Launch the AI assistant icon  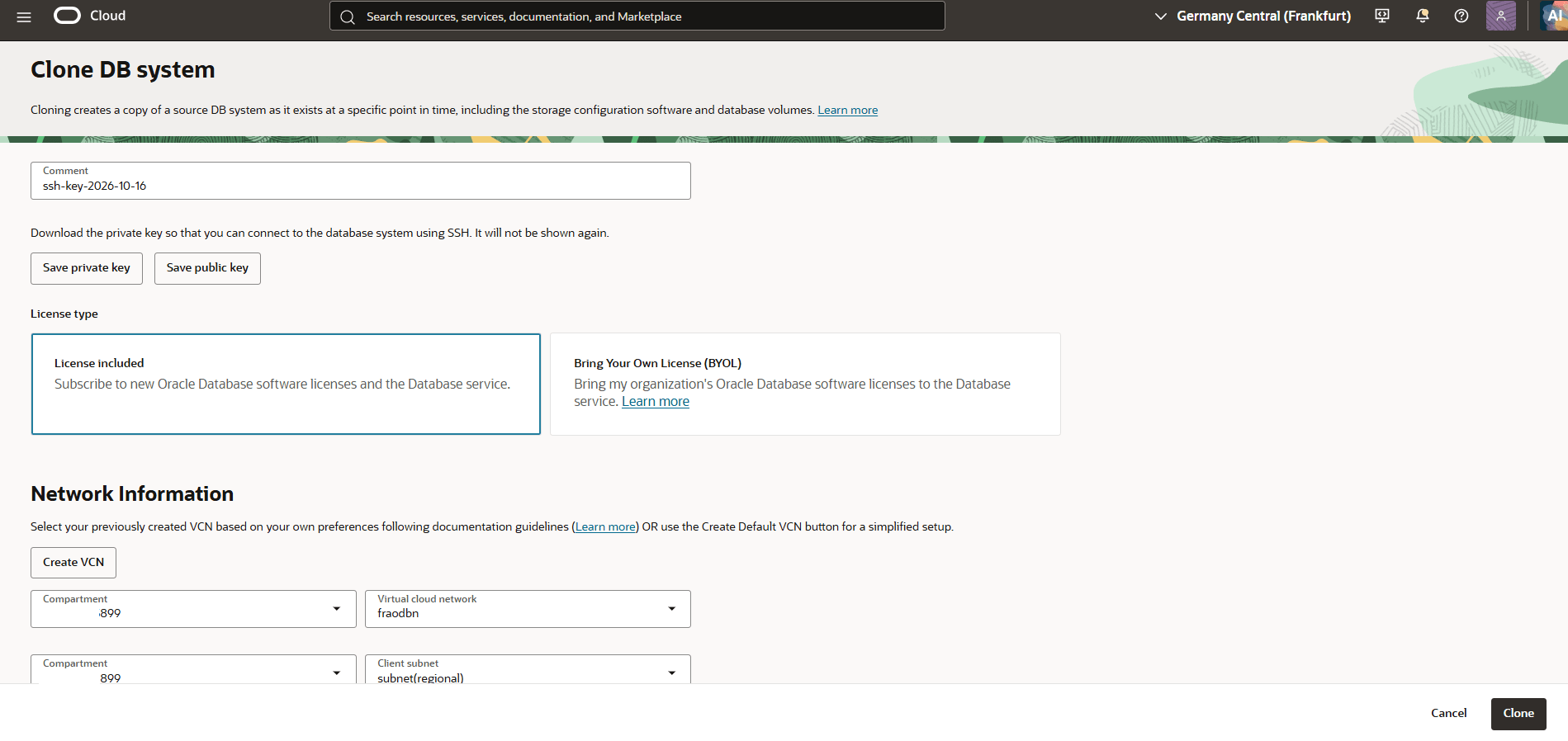point(1554,16)
